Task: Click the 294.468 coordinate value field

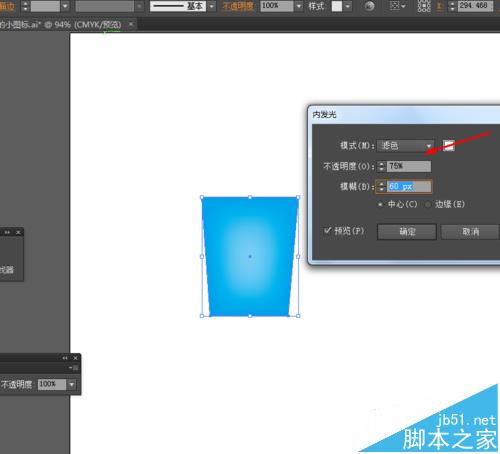Action: point(475,6)
